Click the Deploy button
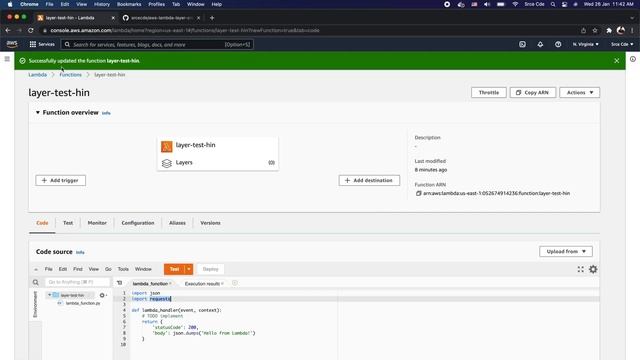Viewport: 640px width, 360px height. [x=211, y=269]
